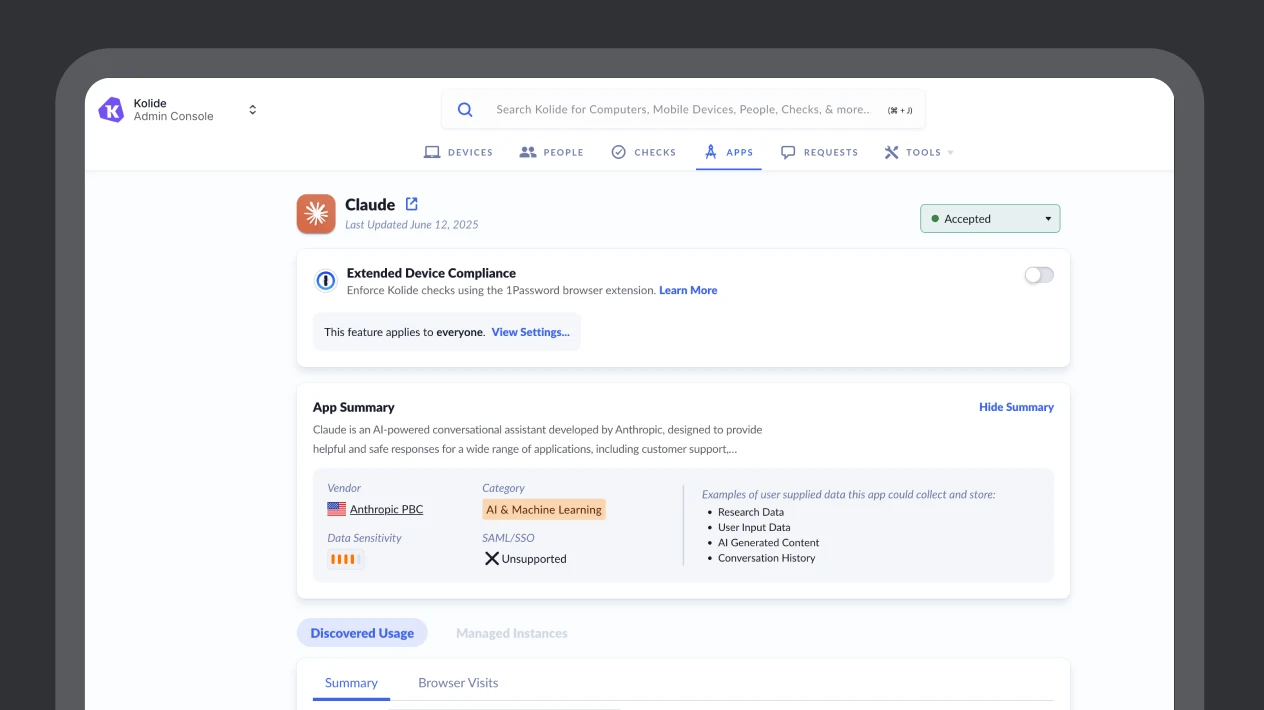Open Claude external link icon
The image size is (1264, 710).
pos(411,204)
